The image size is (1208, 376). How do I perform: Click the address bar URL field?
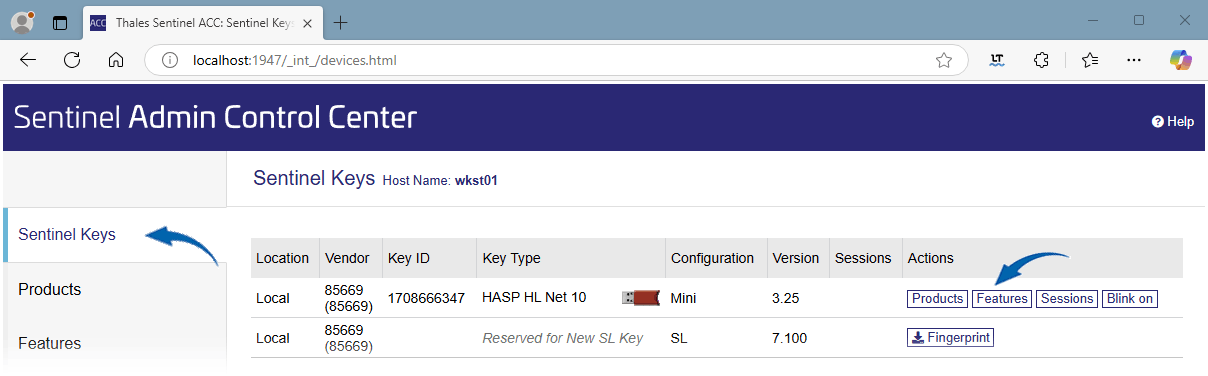(x=556, y=60)
